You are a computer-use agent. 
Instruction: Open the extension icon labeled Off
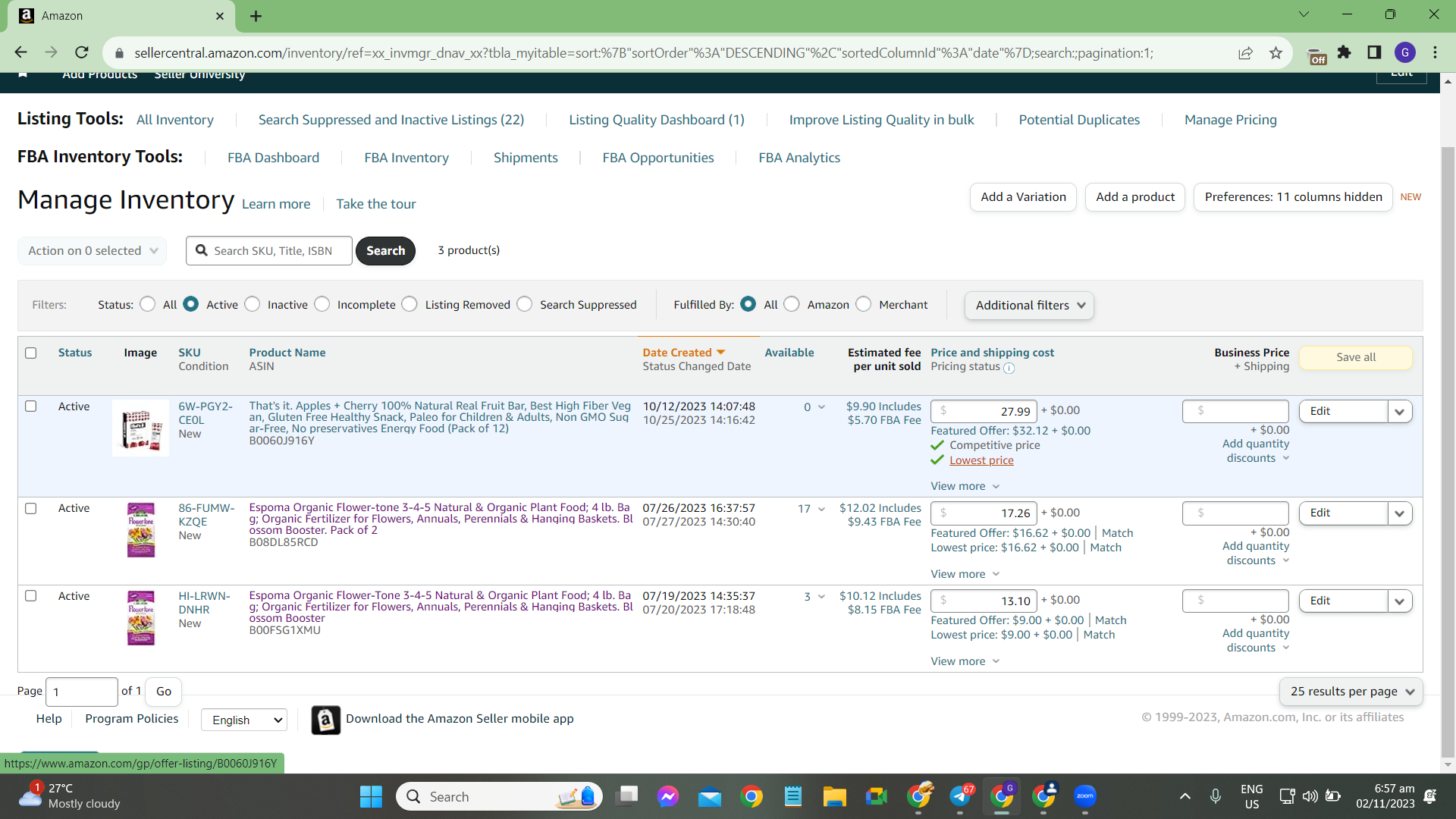coord(1317,55)
